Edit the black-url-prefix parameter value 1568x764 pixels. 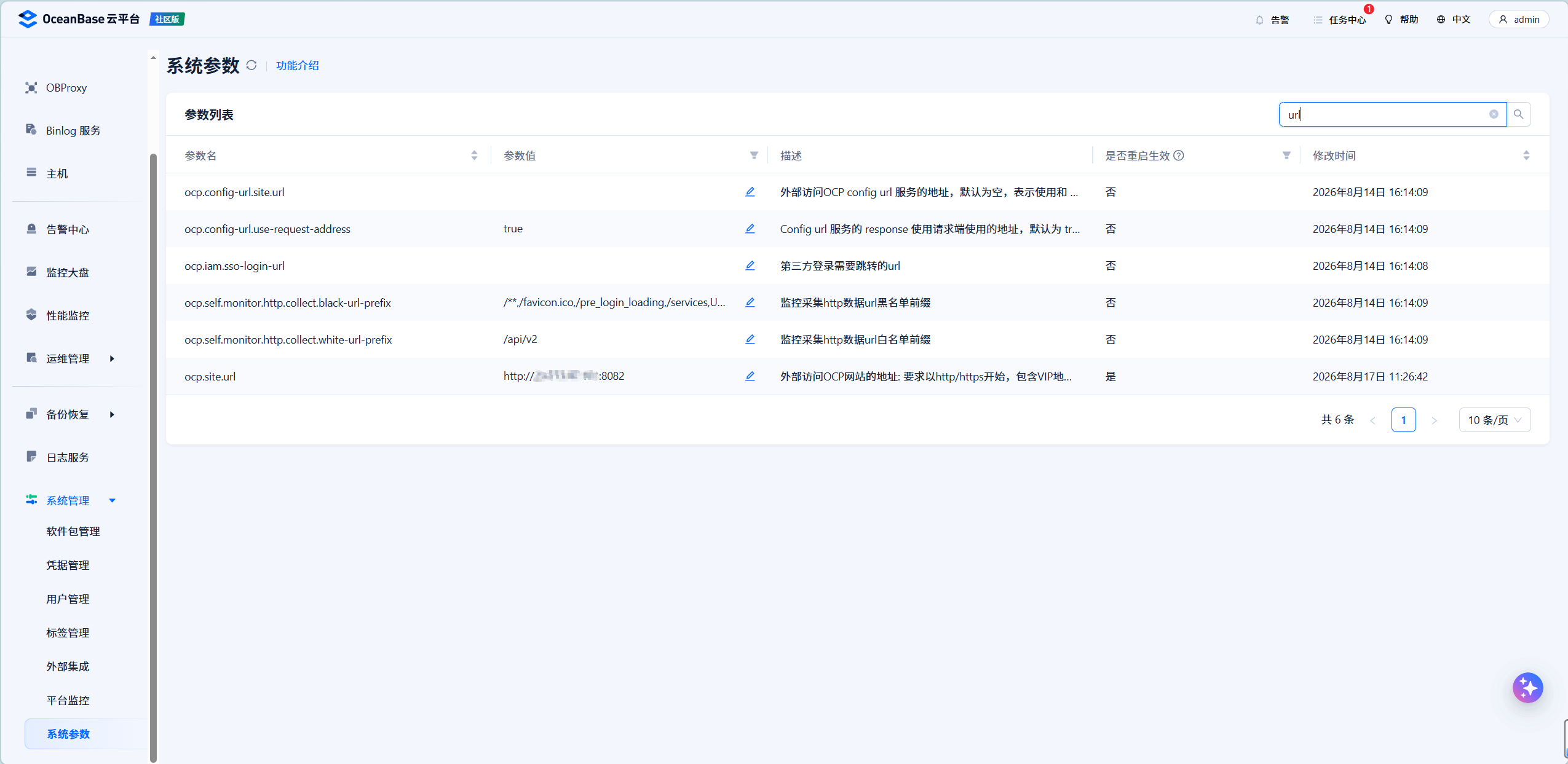(750, 302)
